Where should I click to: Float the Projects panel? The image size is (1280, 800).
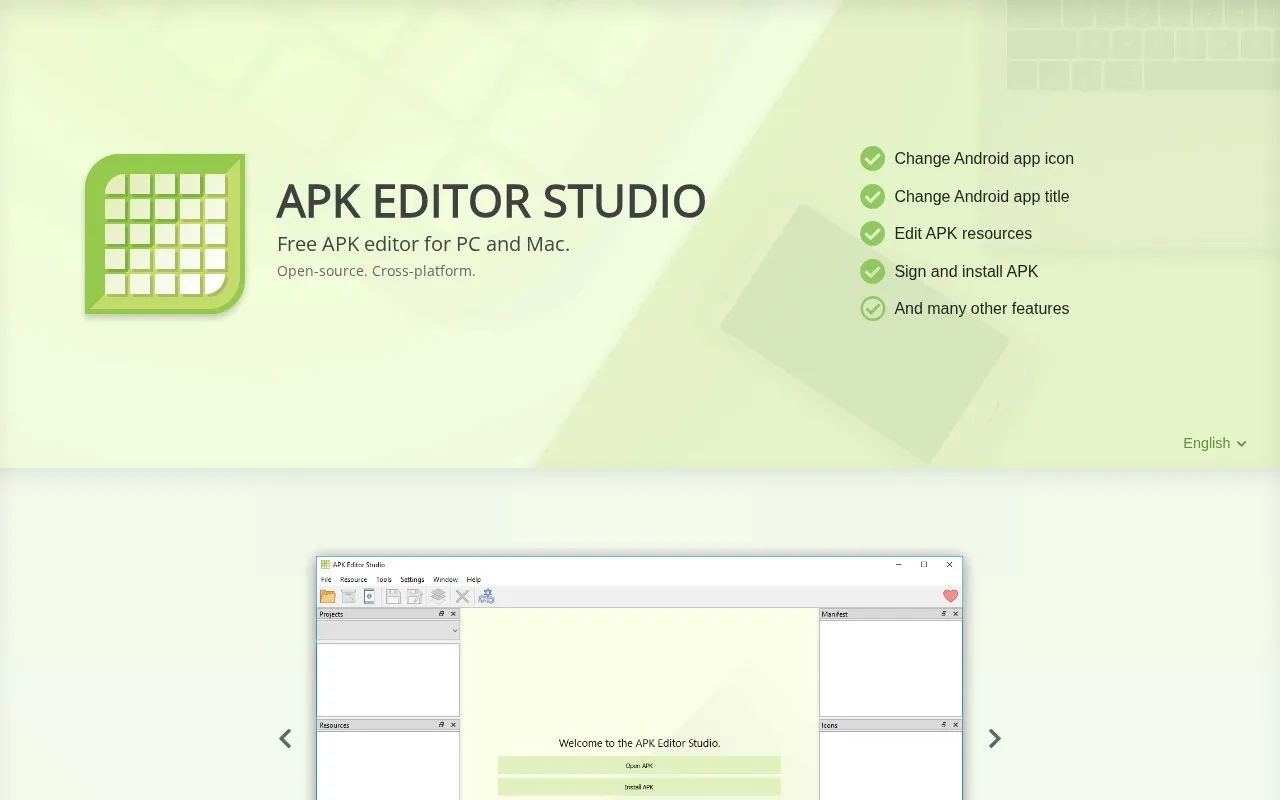point(442,614)
